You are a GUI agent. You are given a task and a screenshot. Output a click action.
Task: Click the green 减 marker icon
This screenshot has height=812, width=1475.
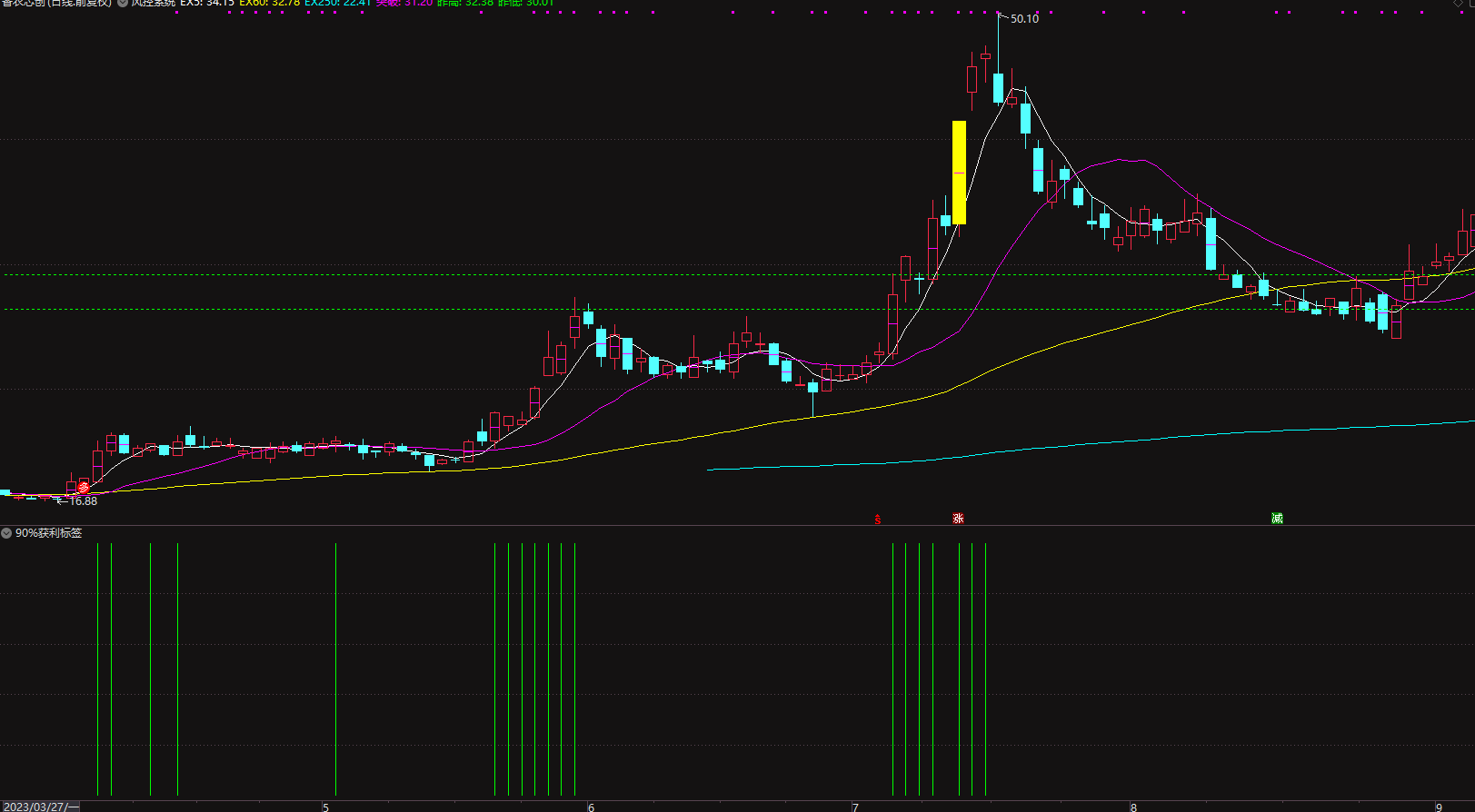click(x=1277, y=519)
